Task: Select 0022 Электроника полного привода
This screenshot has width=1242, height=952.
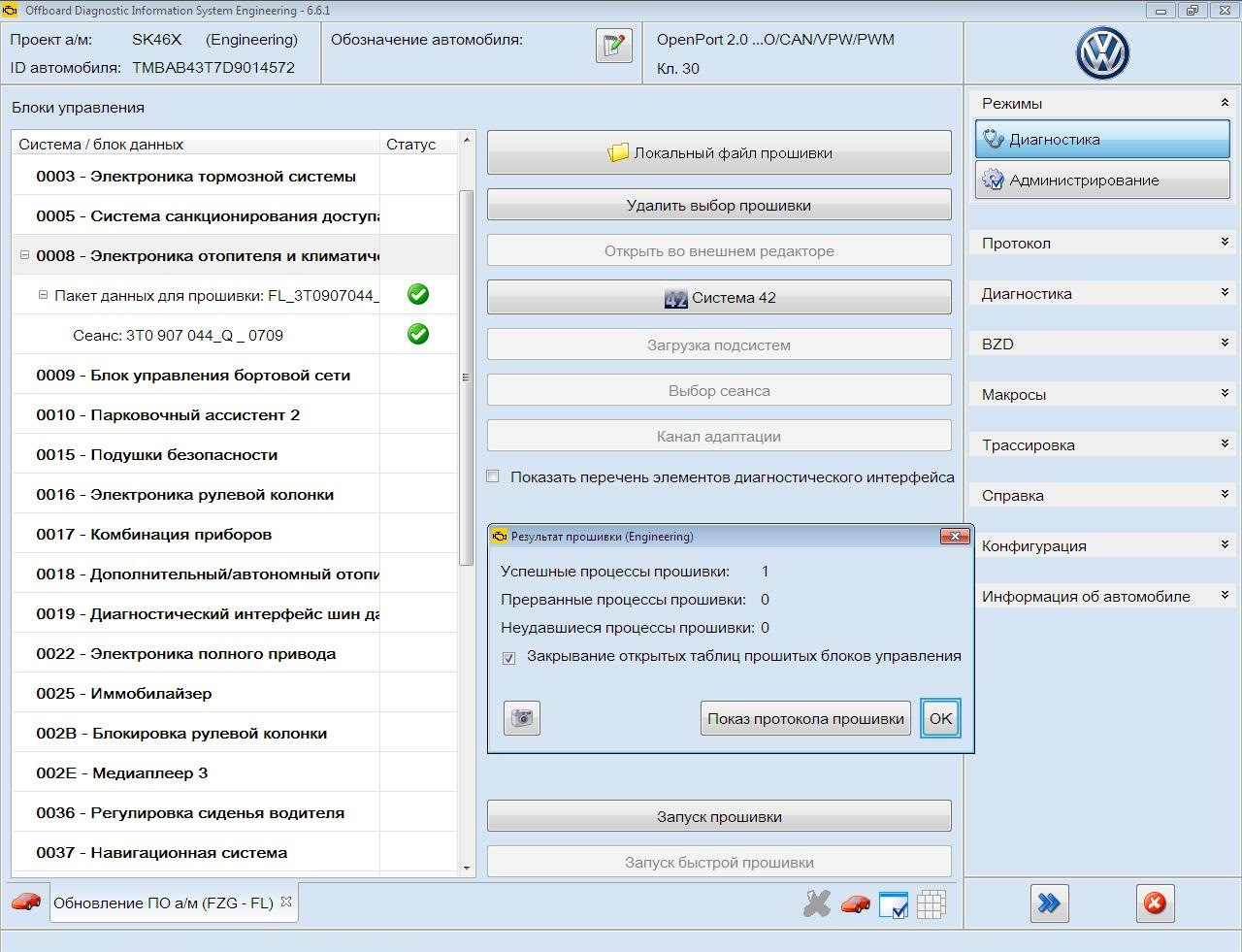Action: (234, 653)
